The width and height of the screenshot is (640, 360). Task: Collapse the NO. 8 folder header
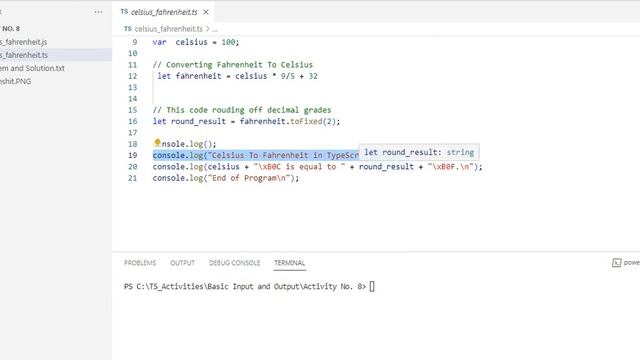tap(11, 29)
